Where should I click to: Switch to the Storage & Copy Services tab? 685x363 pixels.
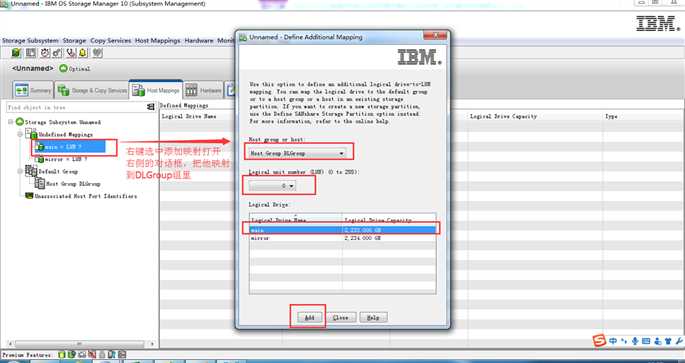click(92, 90)
